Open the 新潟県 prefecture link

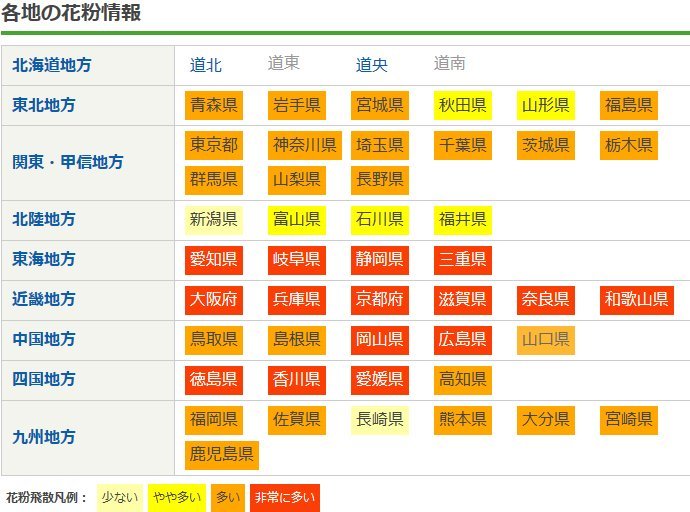tap(214, 219)
